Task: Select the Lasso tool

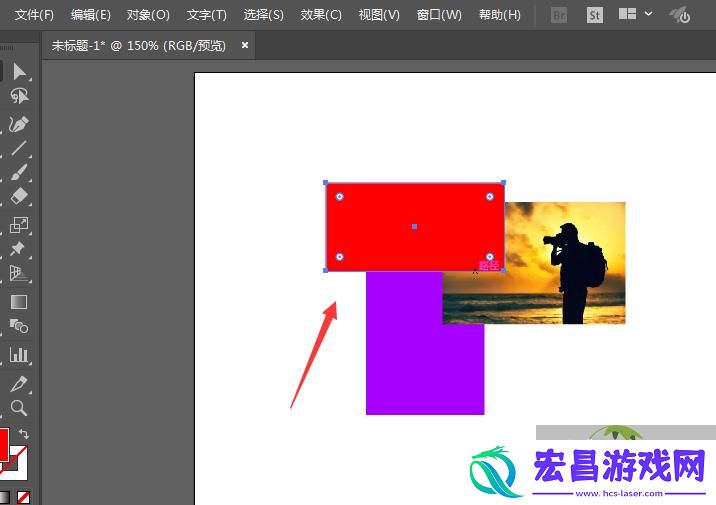Action: (19, 96)
